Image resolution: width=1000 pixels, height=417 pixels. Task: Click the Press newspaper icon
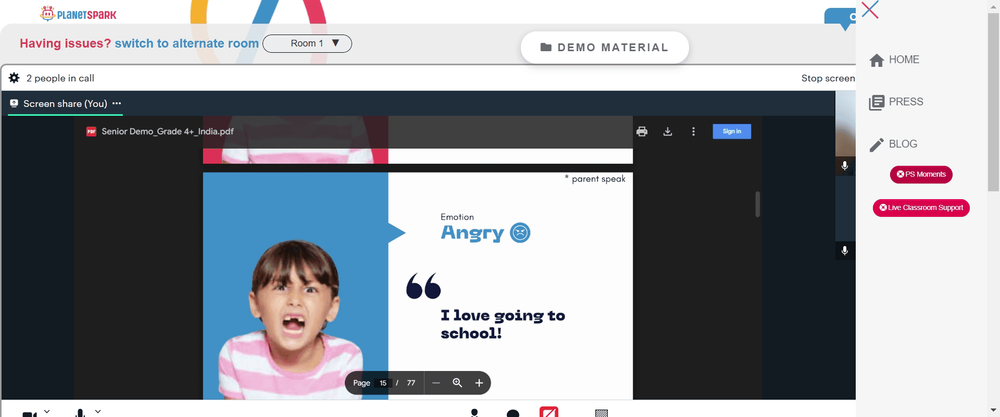[876, 102]
